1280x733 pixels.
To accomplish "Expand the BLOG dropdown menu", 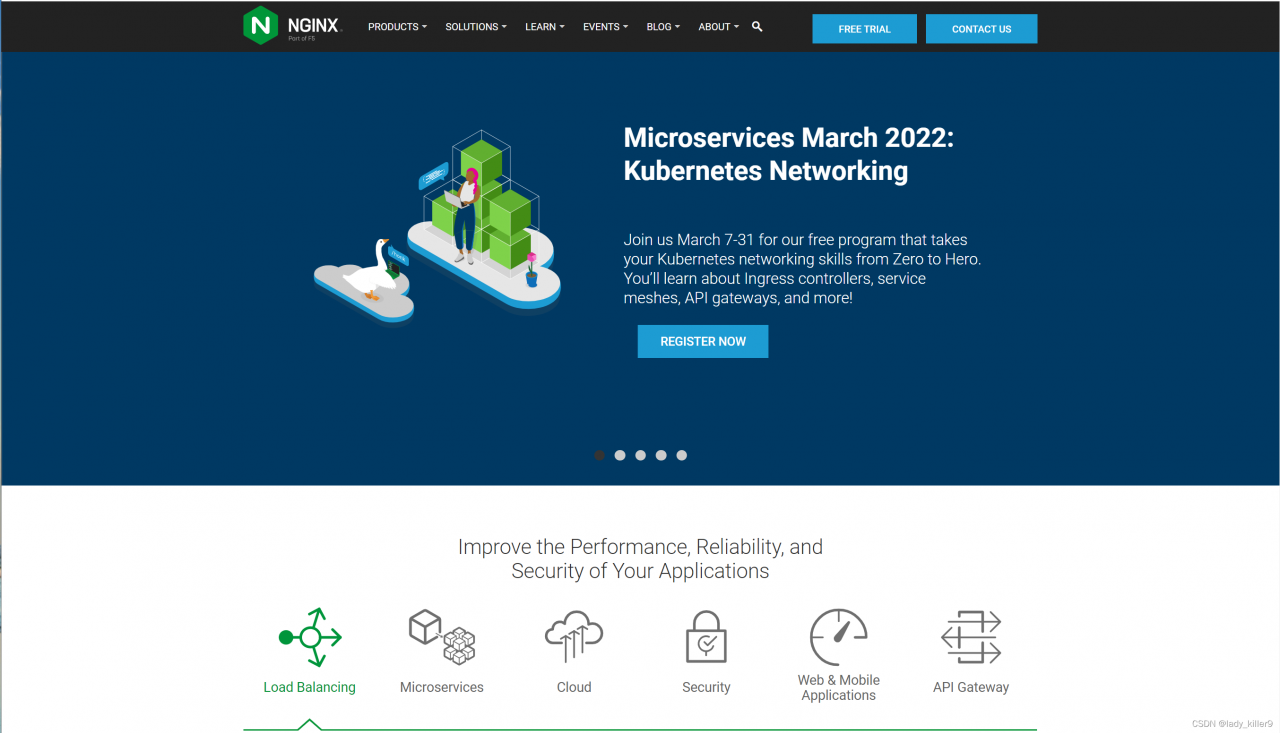I will tap(663, 27).
